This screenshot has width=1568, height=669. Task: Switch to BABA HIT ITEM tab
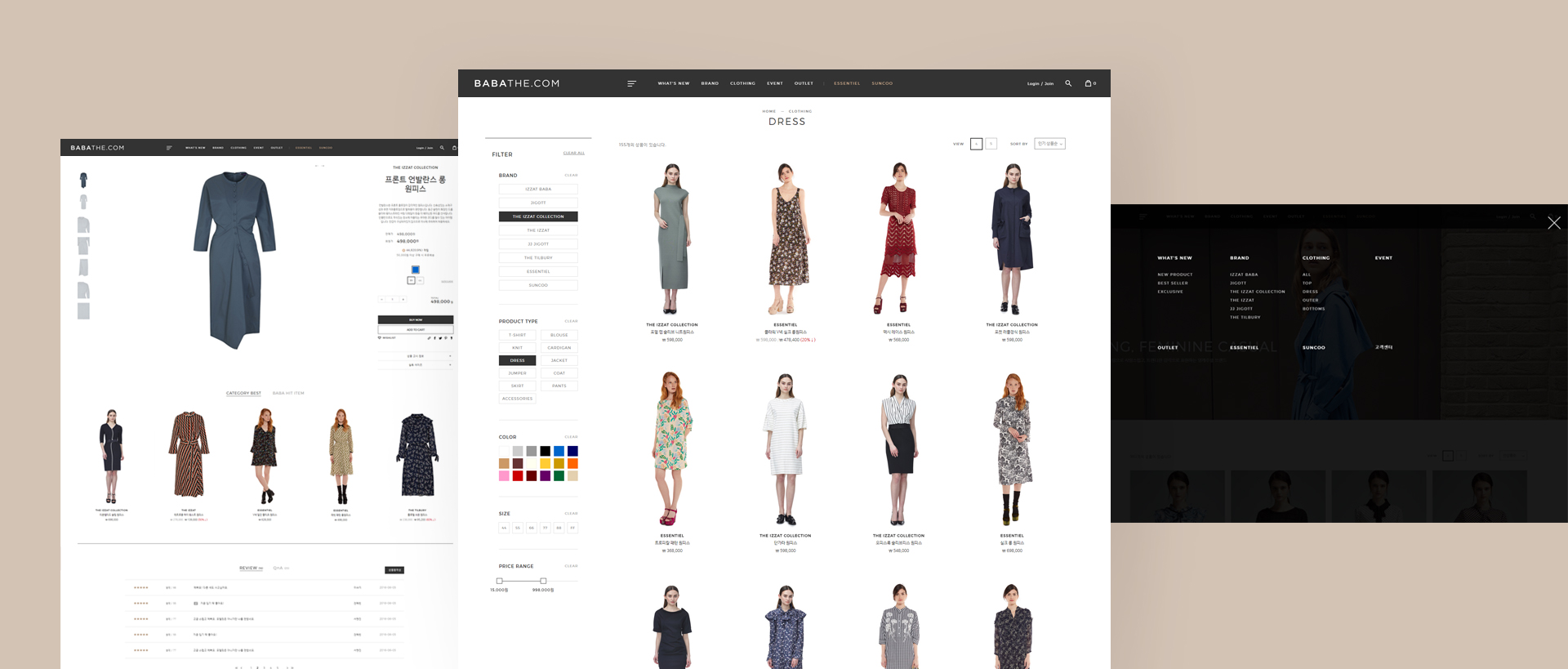tap(288, 393)
